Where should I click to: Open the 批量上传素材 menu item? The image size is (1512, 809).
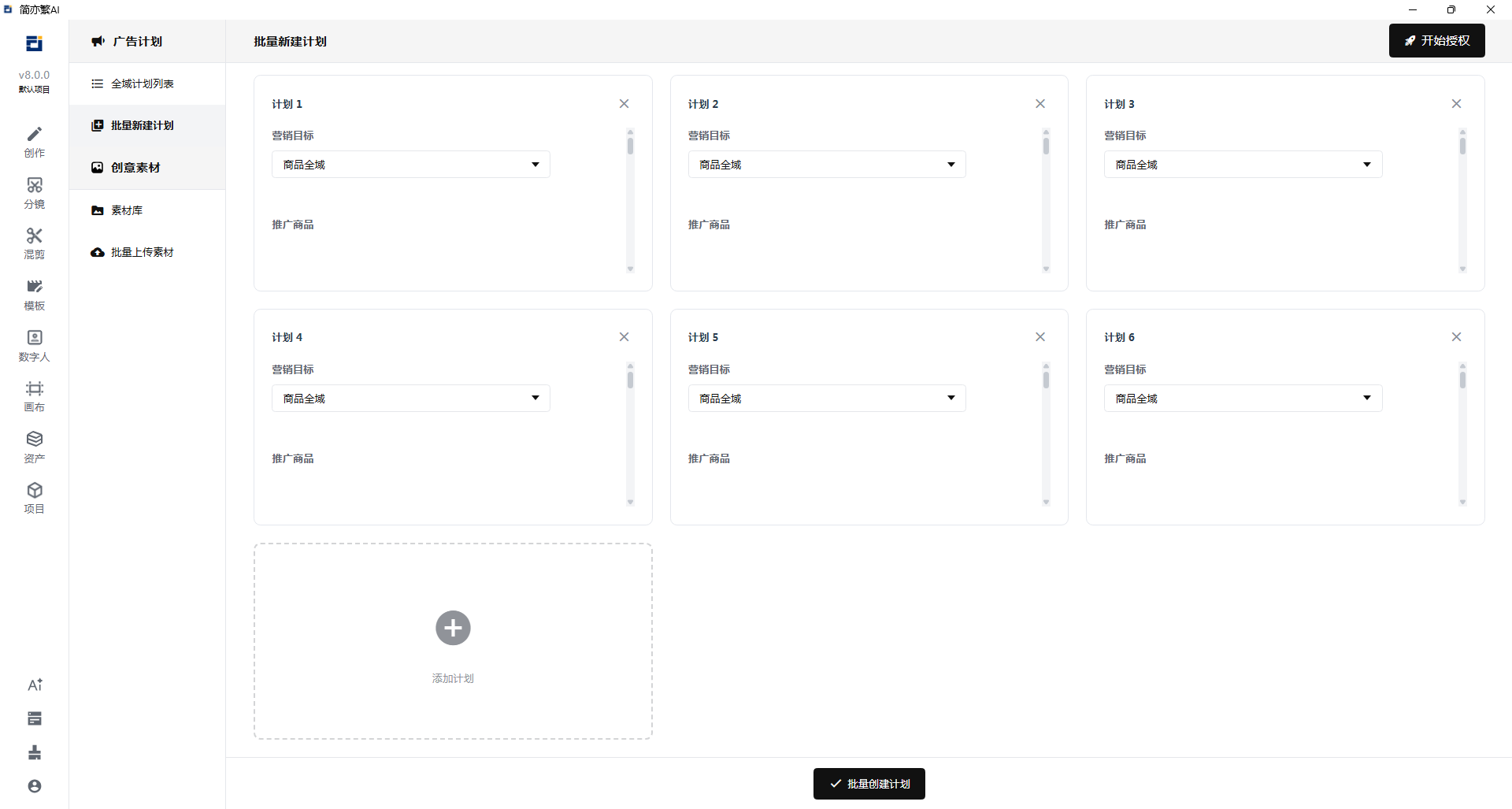click(x=147, y=252)
